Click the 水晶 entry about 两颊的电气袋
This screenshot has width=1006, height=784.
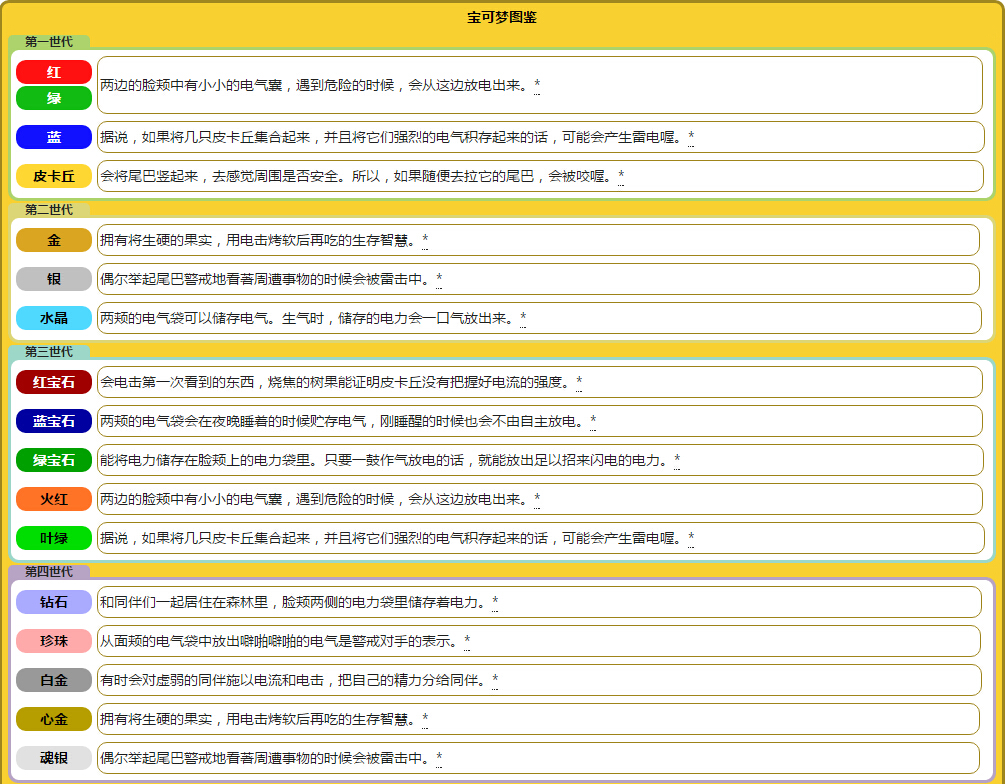[308, 318]
